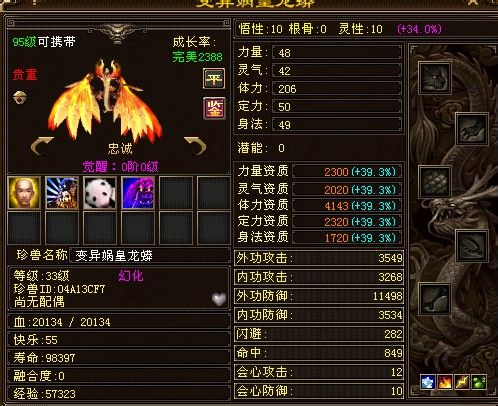Open the red 鉴 appraisal button
Image resolution: width=498 pixels, height=406 pixels.
(x=214, y=108)
